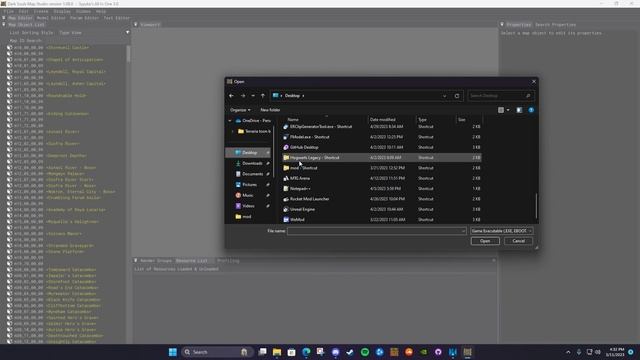Switch to the Text Editor tab

tap(117, 18)
